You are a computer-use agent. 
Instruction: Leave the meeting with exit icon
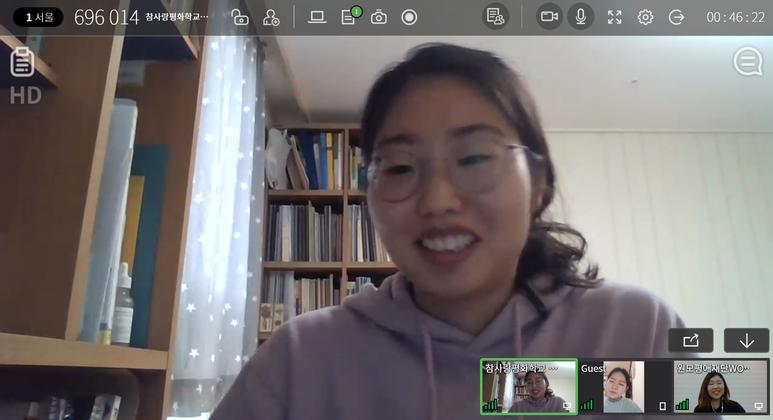pos(676,18)
